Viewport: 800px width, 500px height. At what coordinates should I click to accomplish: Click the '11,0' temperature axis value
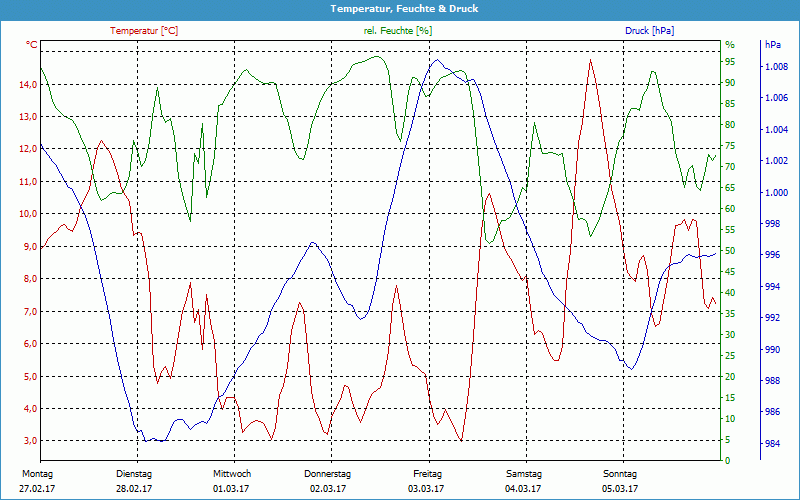tap(28, 181)
